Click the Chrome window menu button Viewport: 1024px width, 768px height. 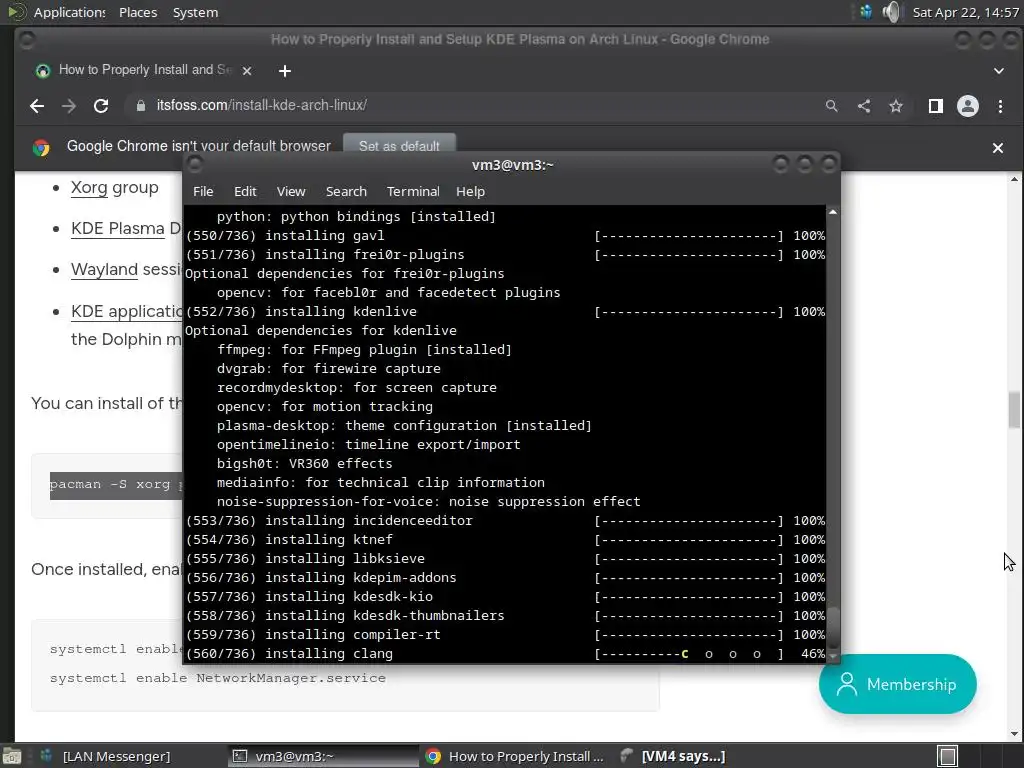(27, 40)
